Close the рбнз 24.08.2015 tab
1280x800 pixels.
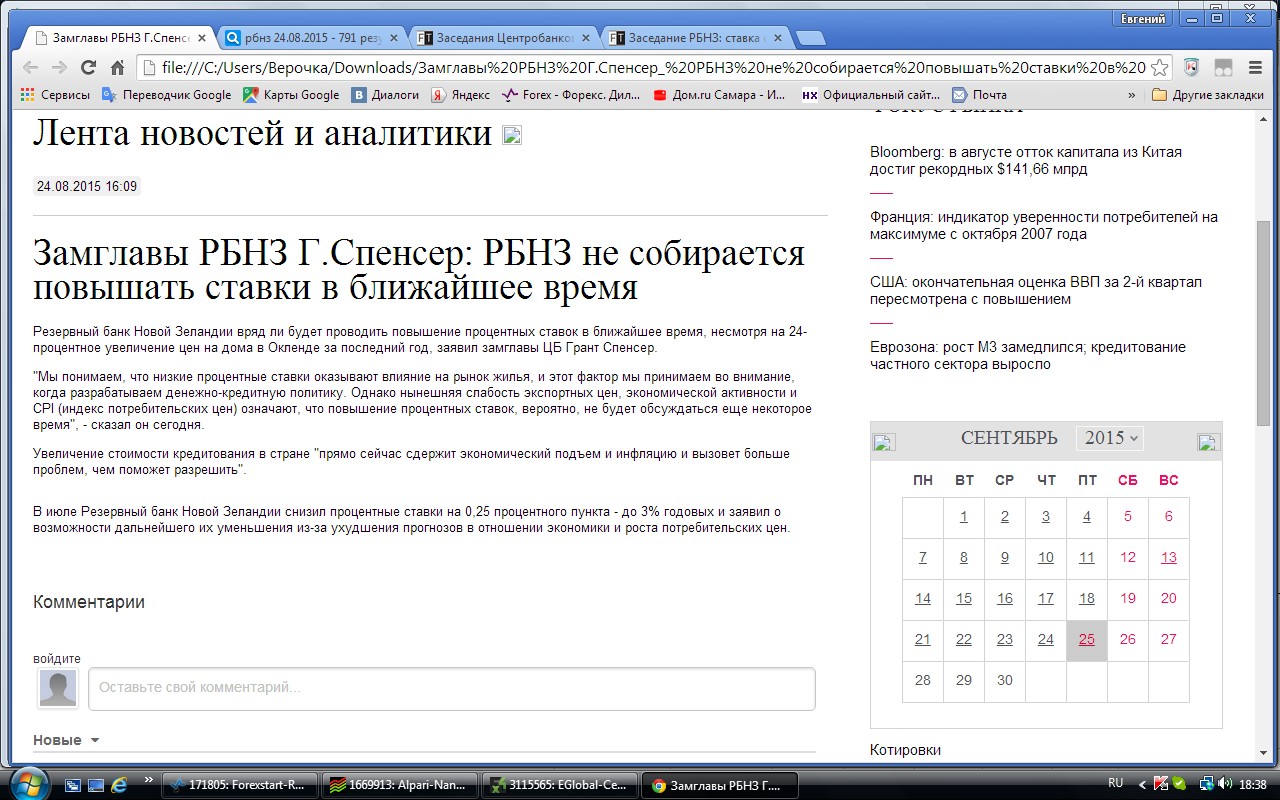point(394,38)
